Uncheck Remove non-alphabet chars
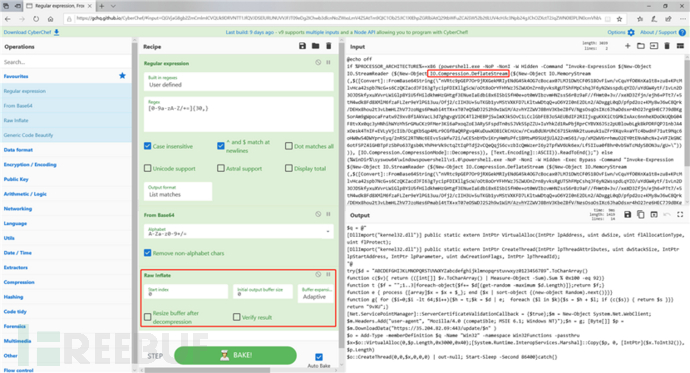Image resolution: width=690 pixels, height=373 pixels. [x=148, y=253]
